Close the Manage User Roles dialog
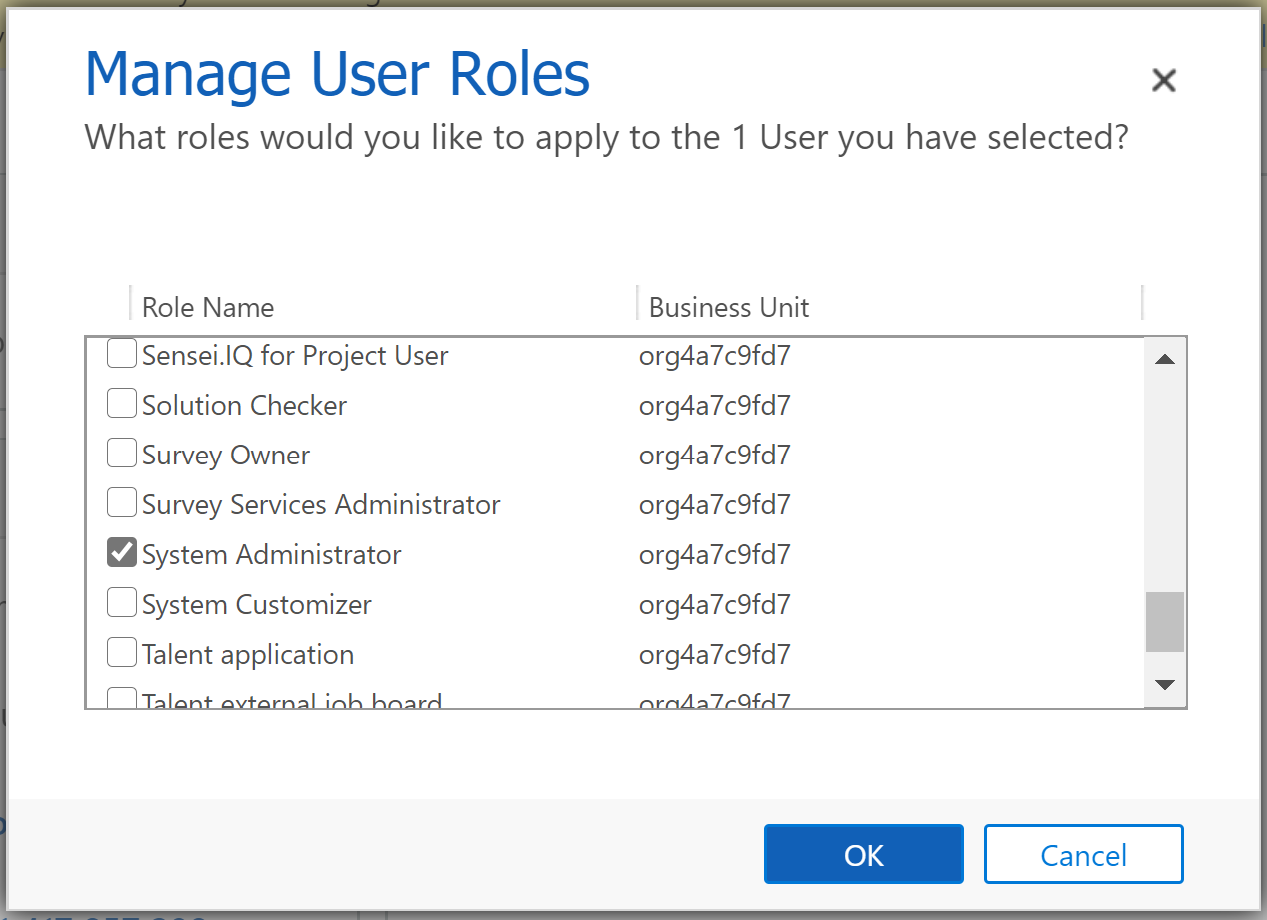The width and height of the screenshot is (1267, 920). [1163, 81]
